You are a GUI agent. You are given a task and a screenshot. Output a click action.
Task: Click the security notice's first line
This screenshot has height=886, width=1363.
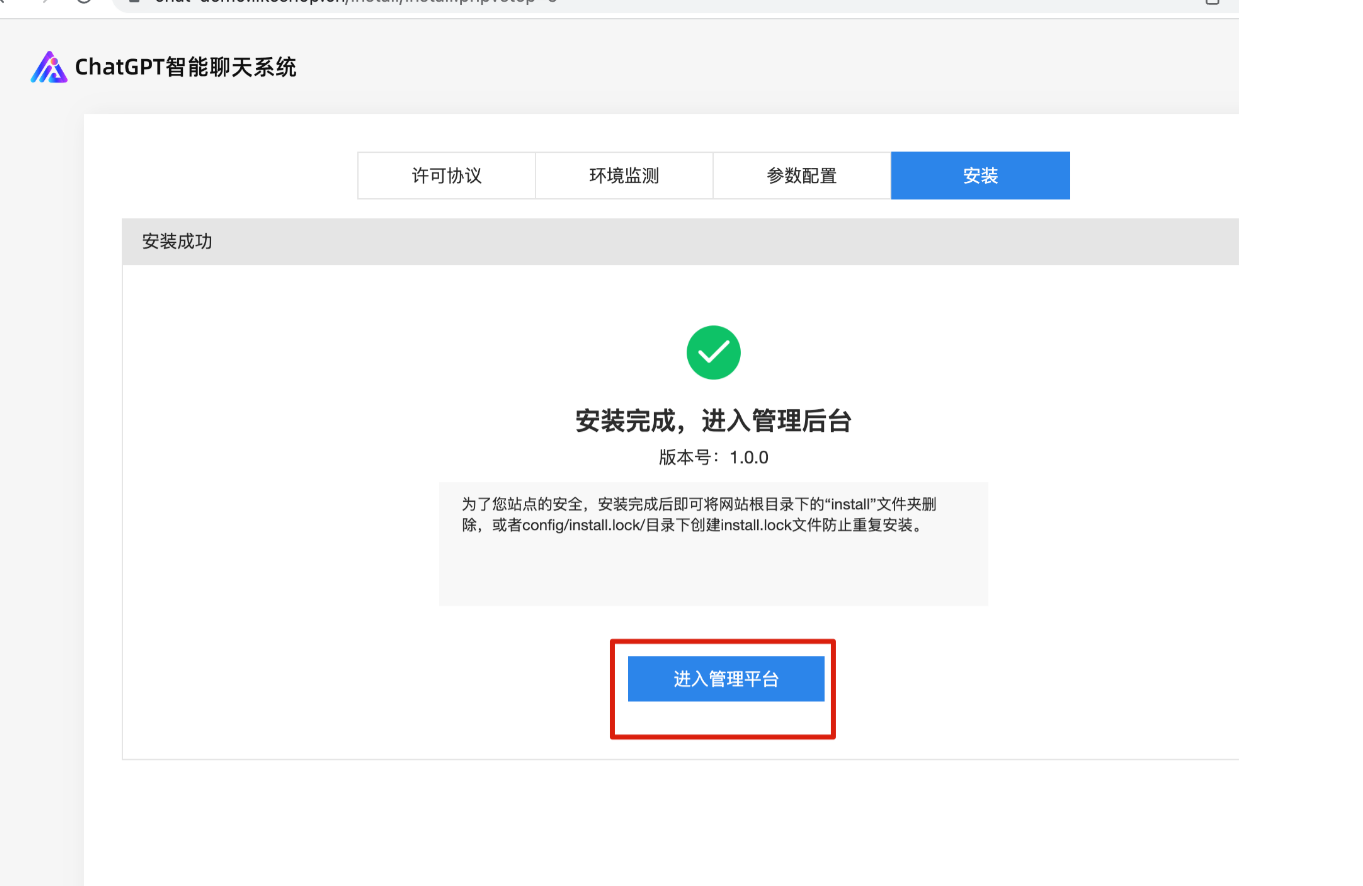tap(698, 504)
